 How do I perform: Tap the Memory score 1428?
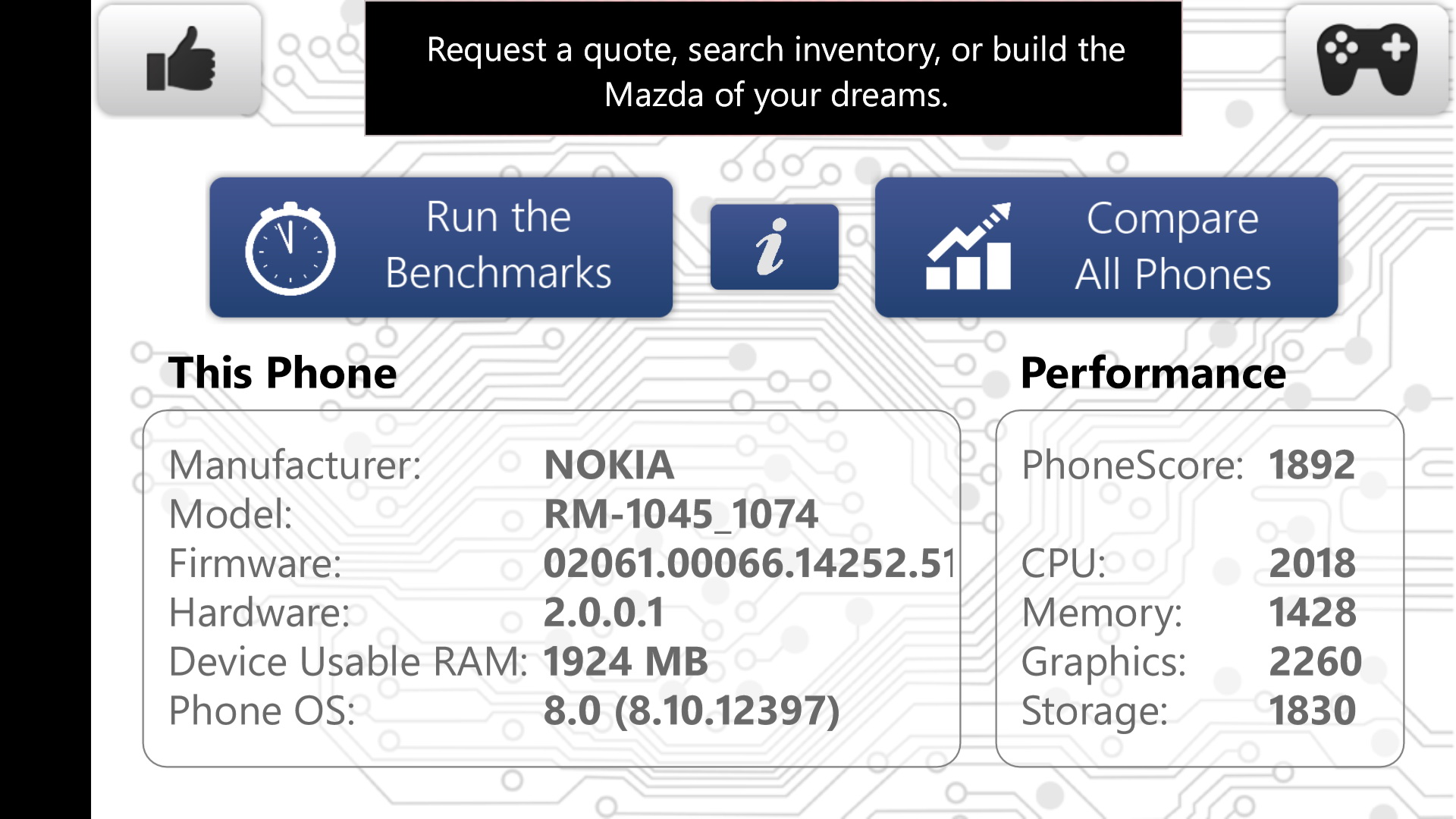(1312, 613)
